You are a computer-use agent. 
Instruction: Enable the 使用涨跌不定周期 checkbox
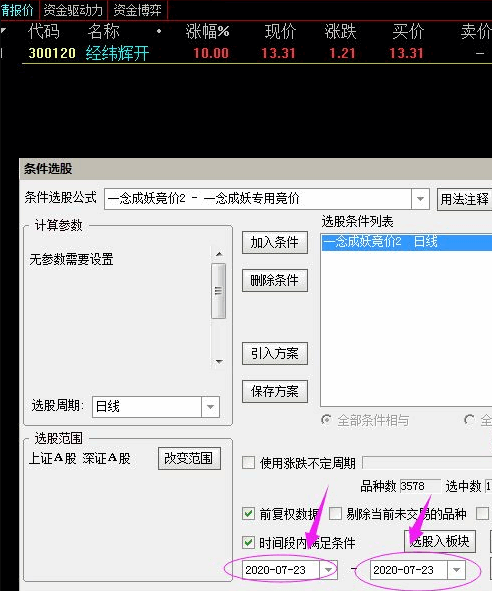click(248, 462)
